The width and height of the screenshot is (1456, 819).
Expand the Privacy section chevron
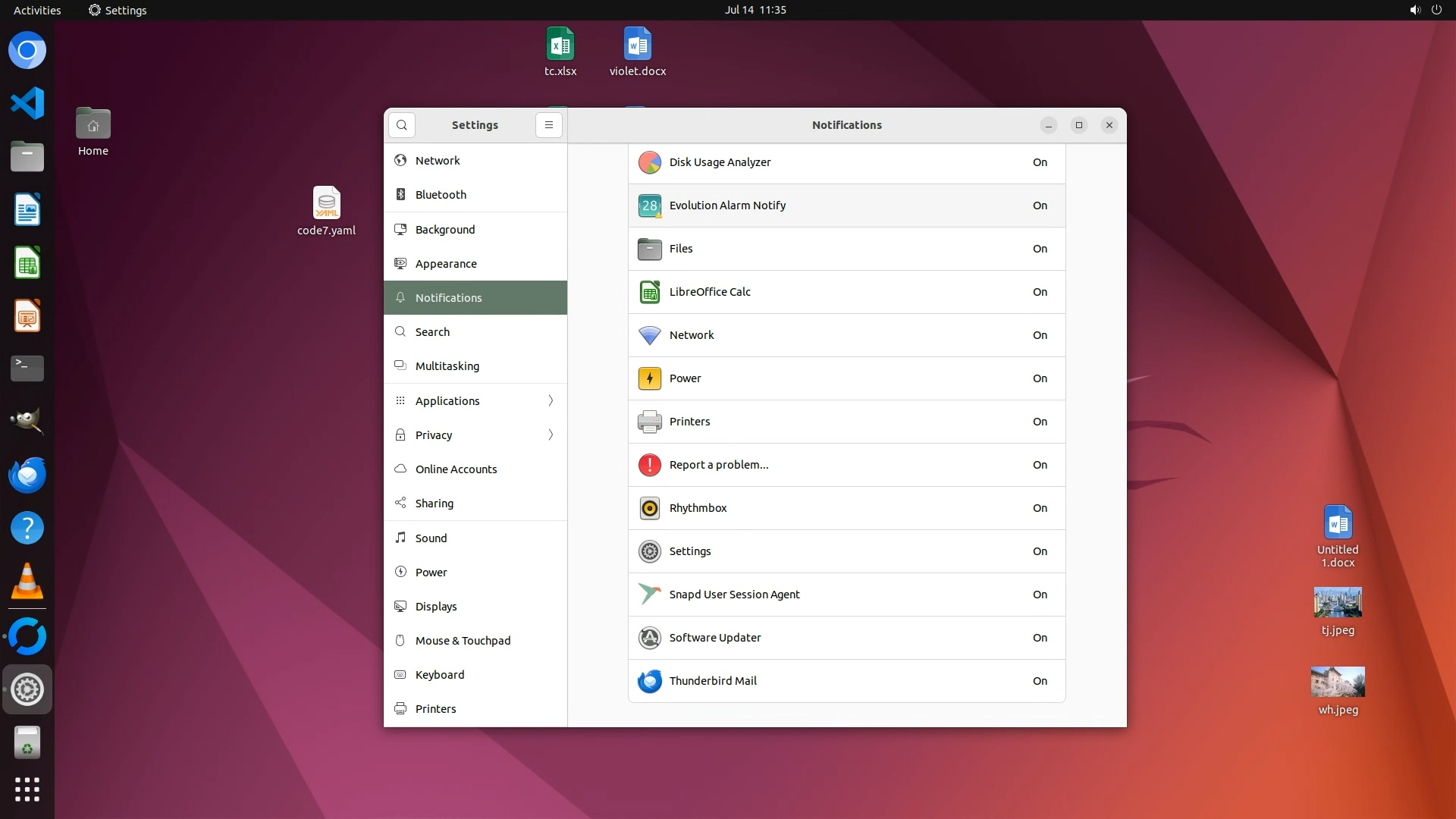click(551, 435)
